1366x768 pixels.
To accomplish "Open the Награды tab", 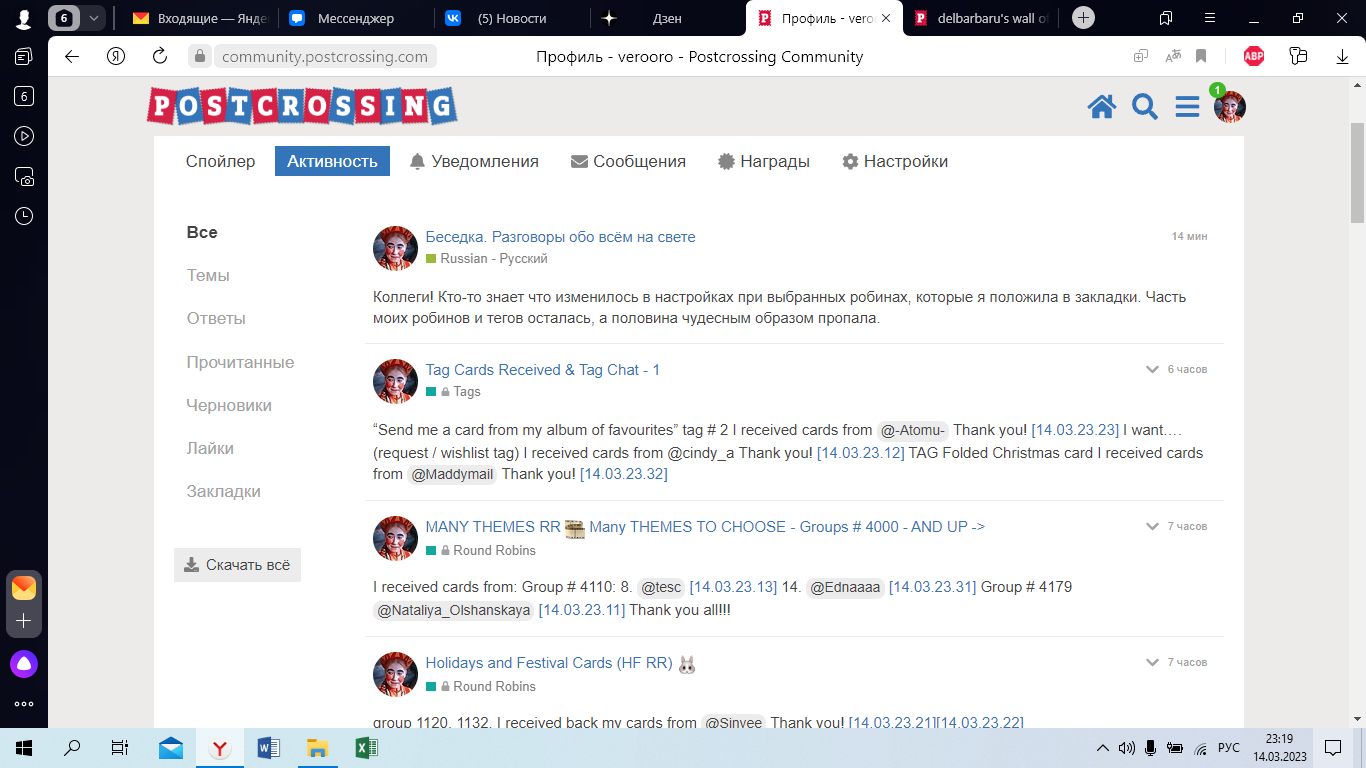I will coord(764,161).
